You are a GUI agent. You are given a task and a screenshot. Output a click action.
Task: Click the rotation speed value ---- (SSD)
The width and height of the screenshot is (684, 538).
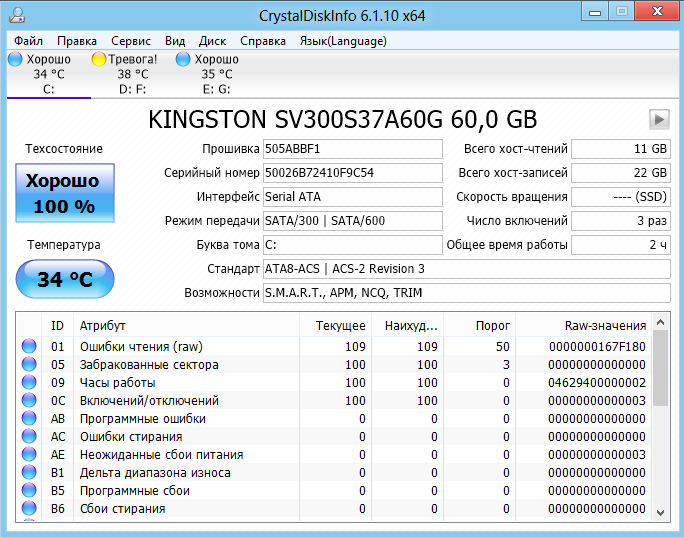(x=621, y=197)
